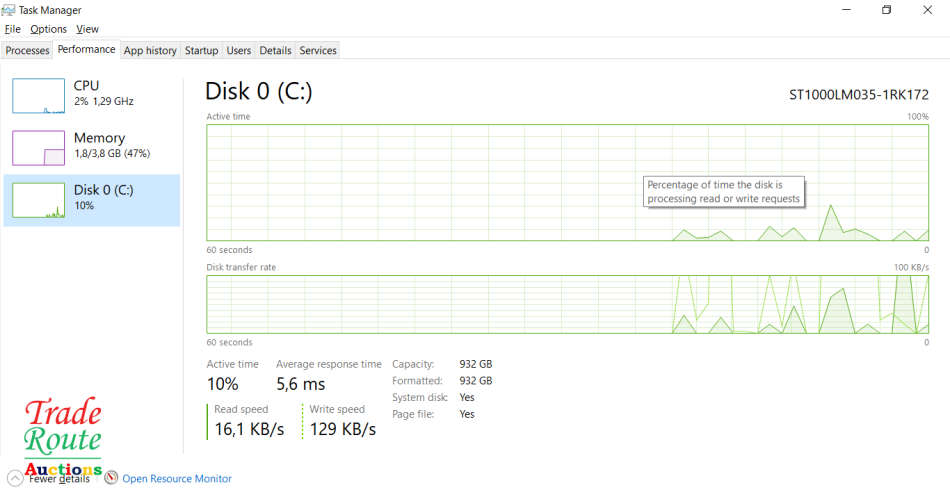
Task: Select the CPU mini graph thumbnail
Action: coord(38,95)
